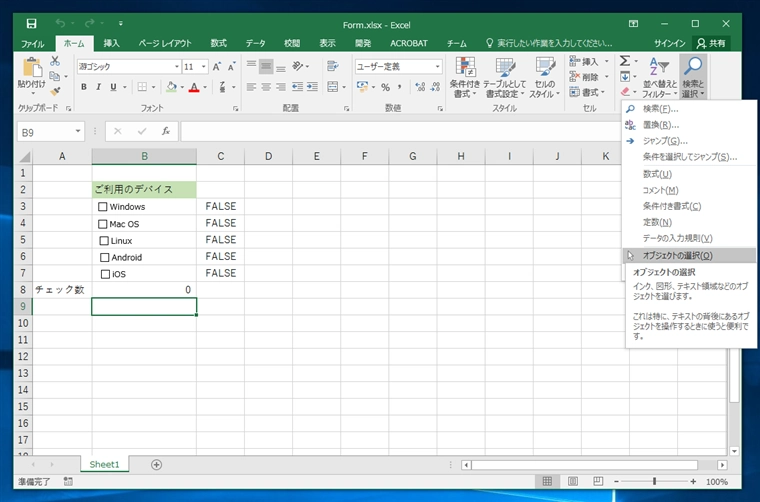This screenshot has width=760, height=502.
Task: Click the formula bar input field
Action: click(400, 131)
